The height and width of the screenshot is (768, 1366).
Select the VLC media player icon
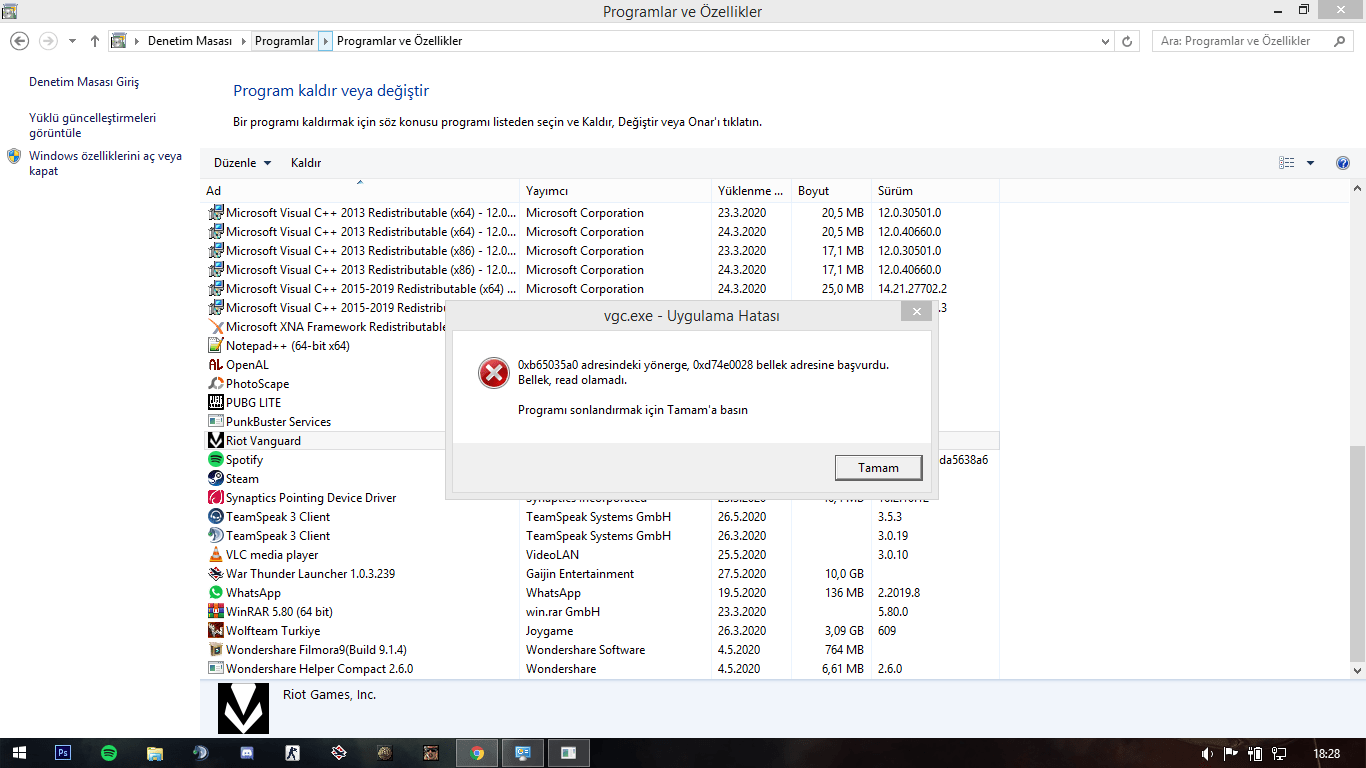point(215,555)
